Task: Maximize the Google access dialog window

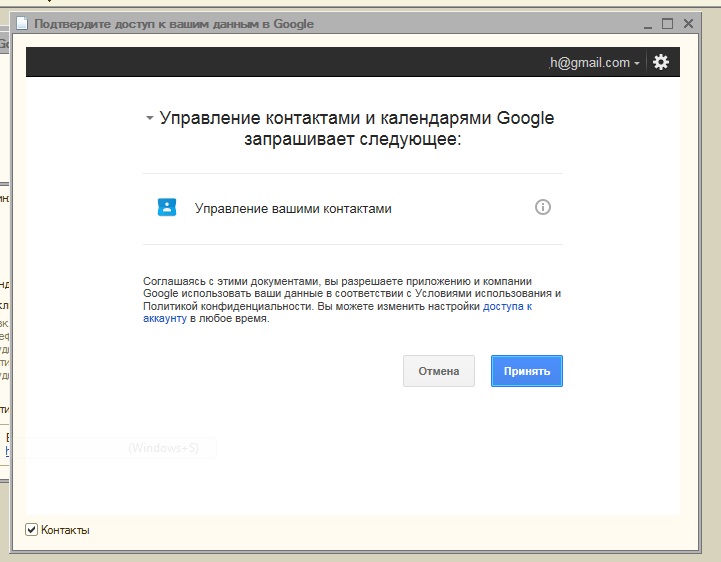Action: coord(668,23)
